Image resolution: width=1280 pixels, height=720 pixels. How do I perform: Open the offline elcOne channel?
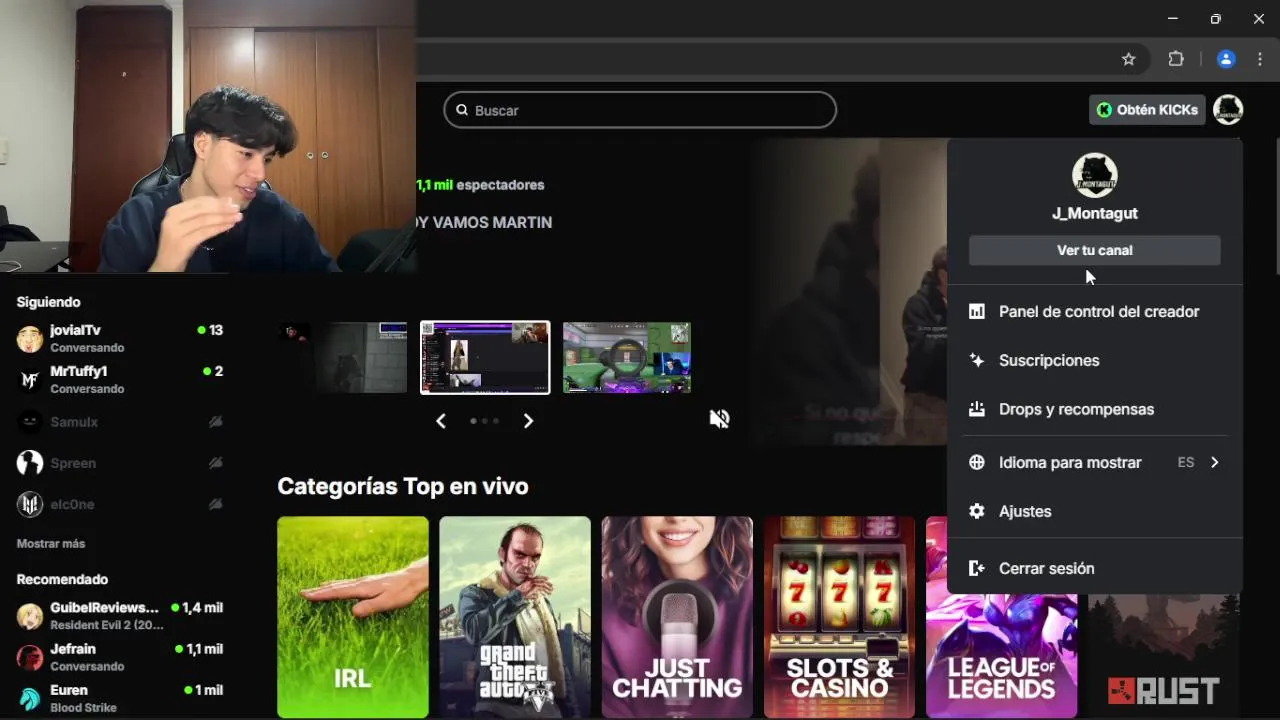pyautogui.click(x=120, y=504)
